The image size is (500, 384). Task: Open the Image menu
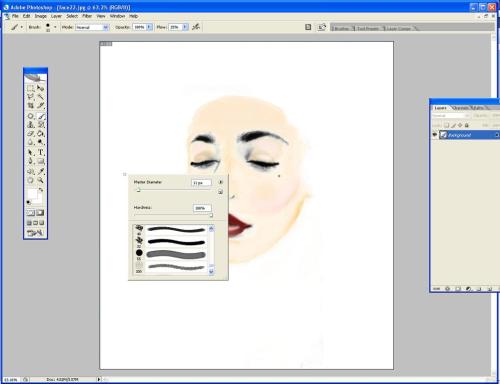coord(41,16)
